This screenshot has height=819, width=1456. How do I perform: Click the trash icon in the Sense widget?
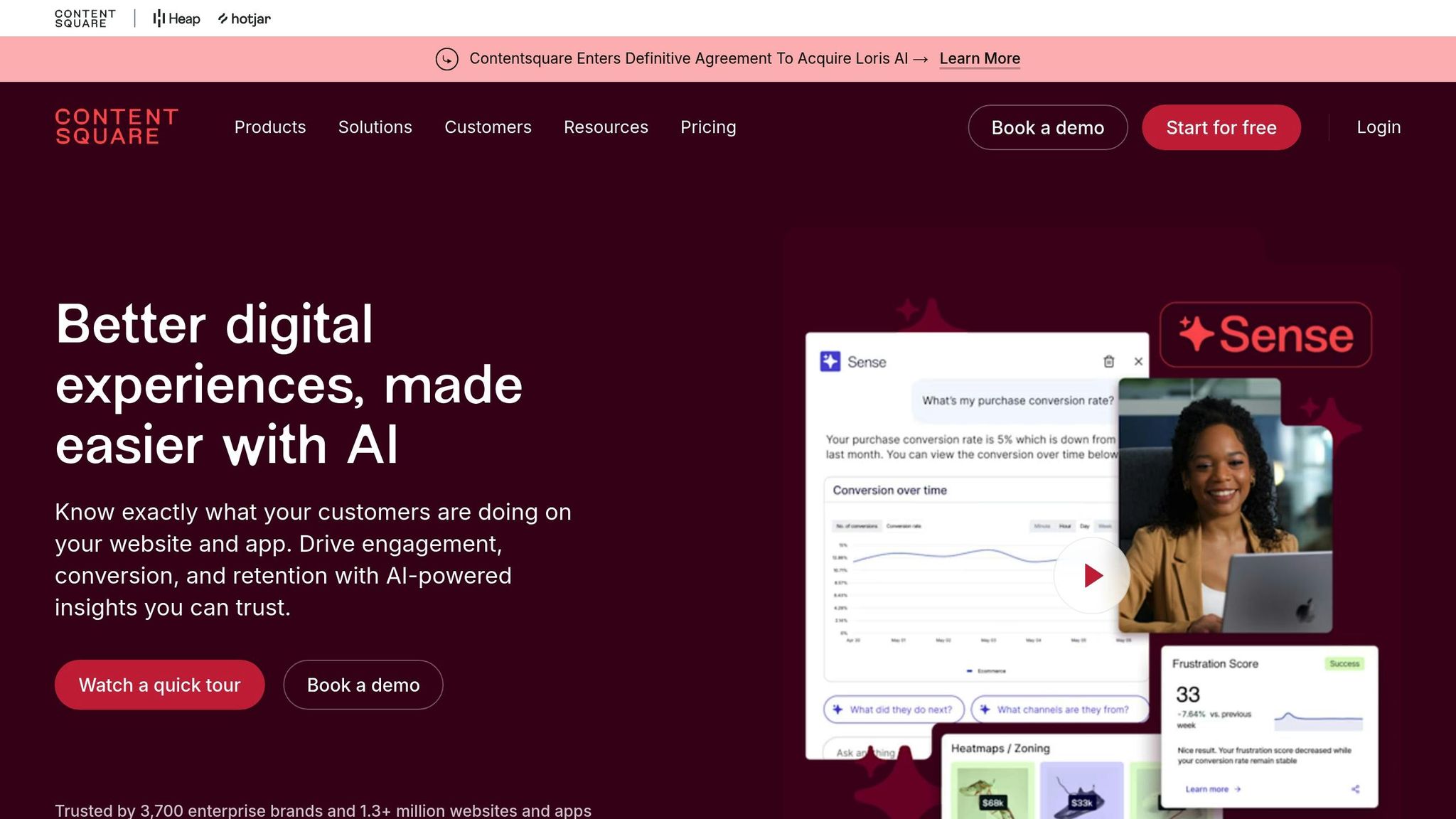point(1108,361)
